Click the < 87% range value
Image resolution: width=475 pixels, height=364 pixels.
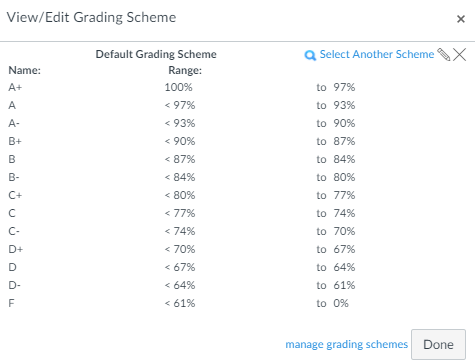[180, 159]
